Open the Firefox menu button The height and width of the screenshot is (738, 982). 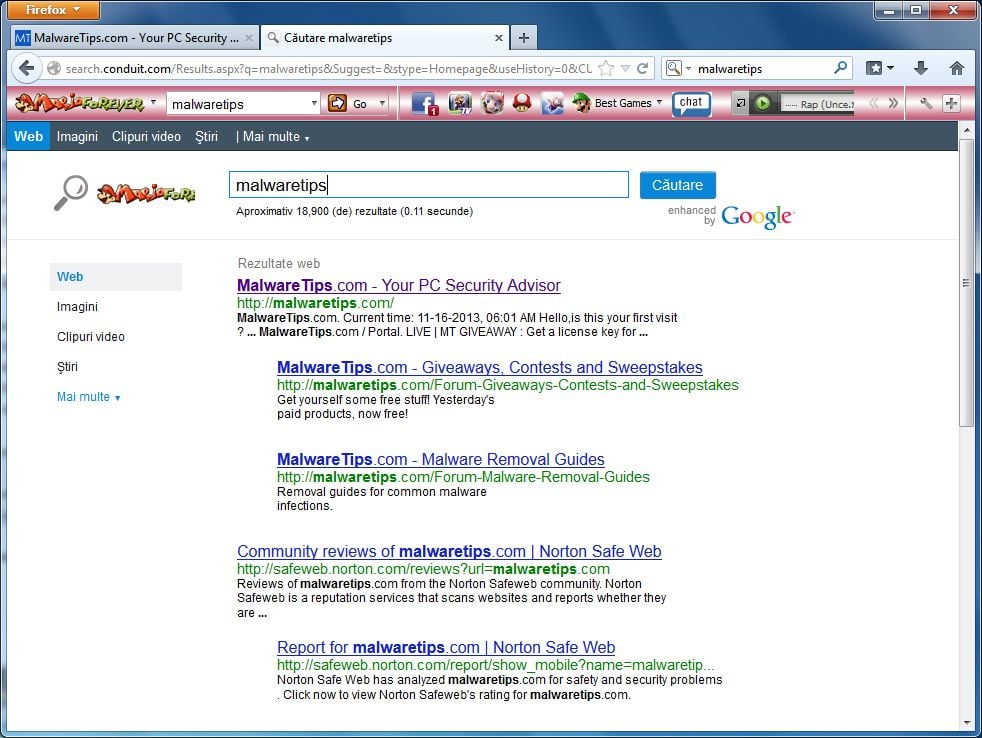coord(54,9)
